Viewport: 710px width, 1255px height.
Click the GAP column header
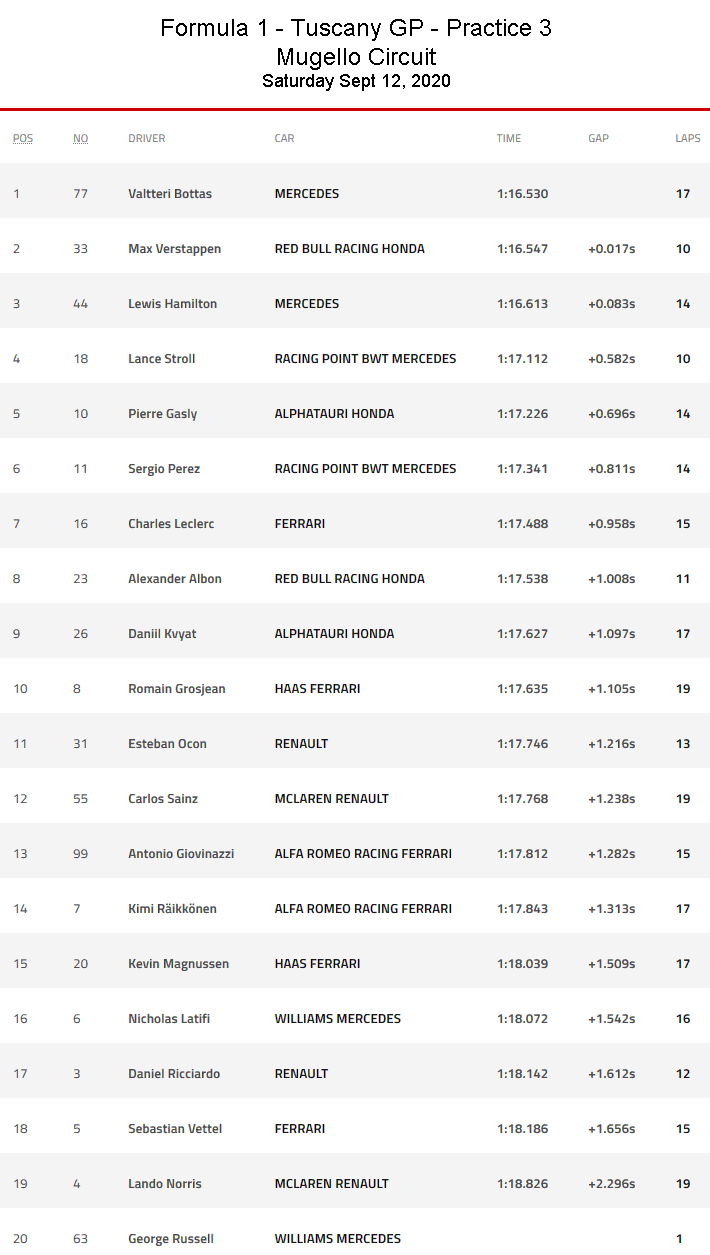coord(598,138)
